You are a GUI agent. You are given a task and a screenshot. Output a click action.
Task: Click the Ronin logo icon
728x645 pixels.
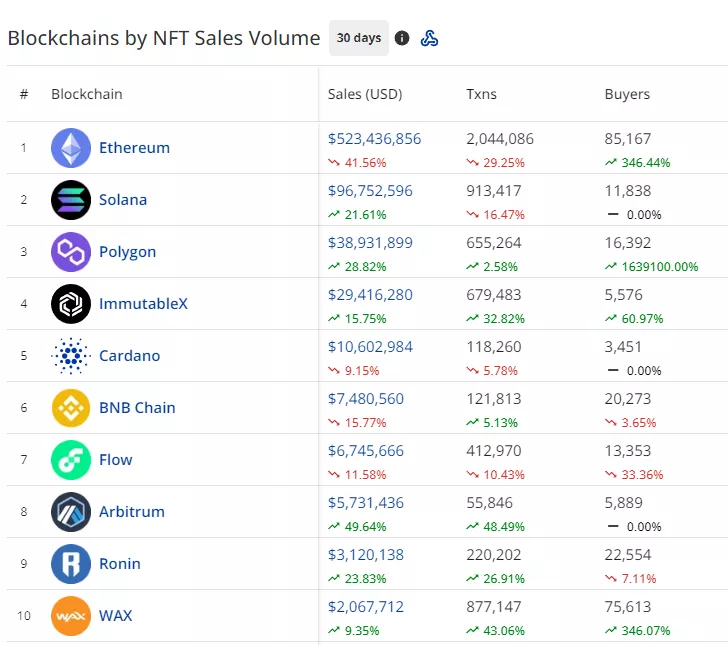pyautogui.click(x=71, y=564)
